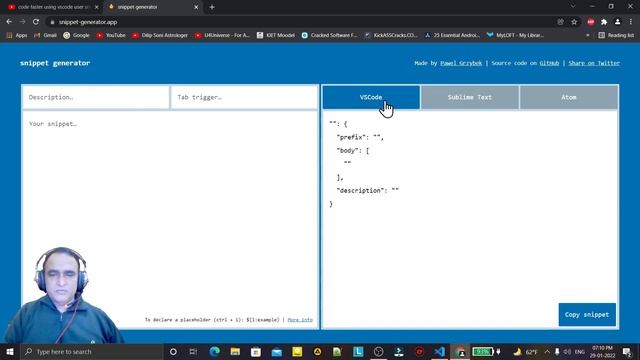
Task: Click the Type here to search box
Action: pos(92,351)
